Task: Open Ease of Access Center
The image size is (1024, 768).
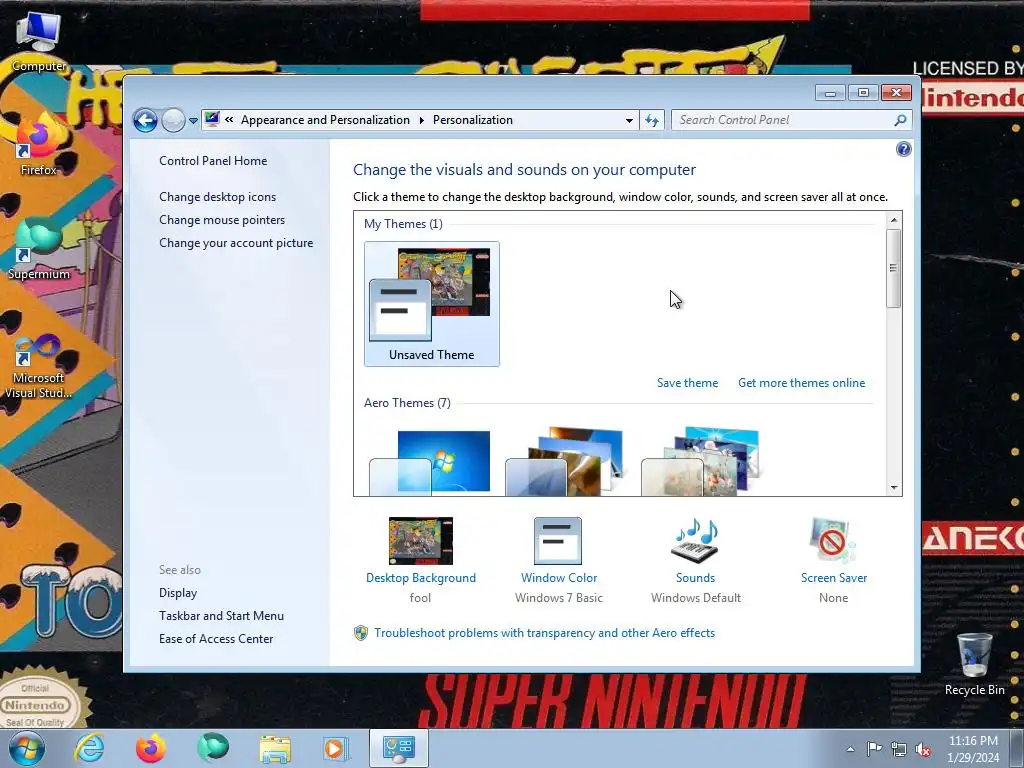Action: [216, 639]
